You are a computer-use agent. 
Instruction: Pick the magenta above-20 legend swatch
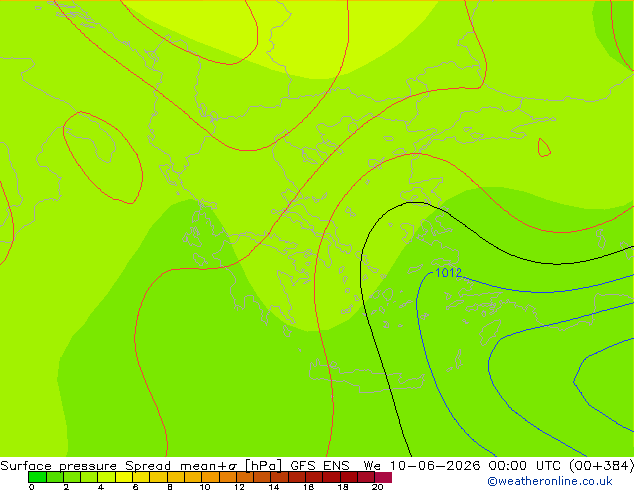tap(383, 477)
